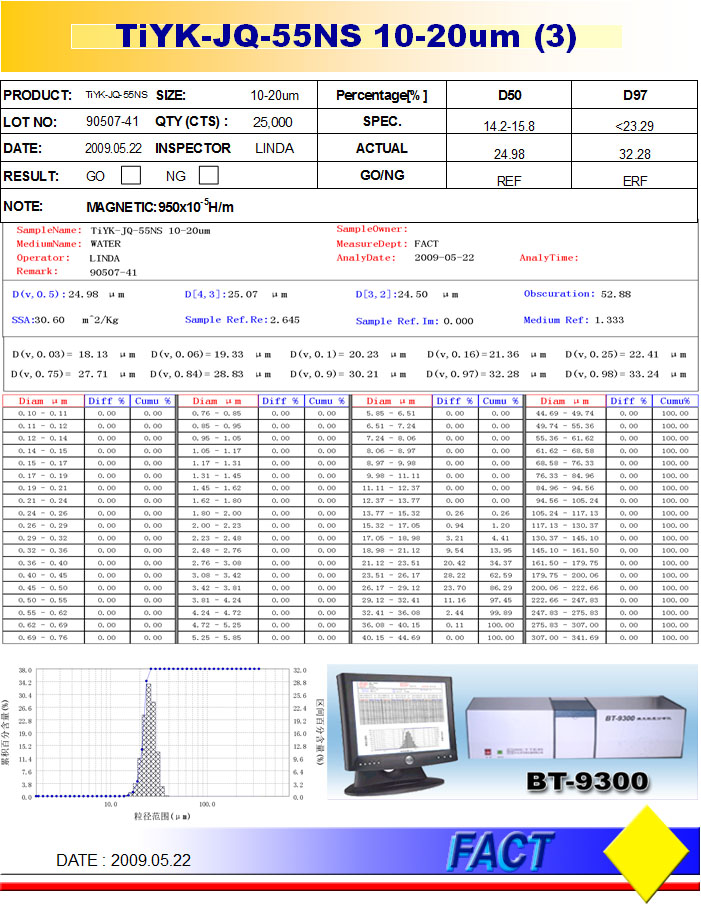Click the MAGNETIC 950x10-5 H/m note

click(160, 206)
